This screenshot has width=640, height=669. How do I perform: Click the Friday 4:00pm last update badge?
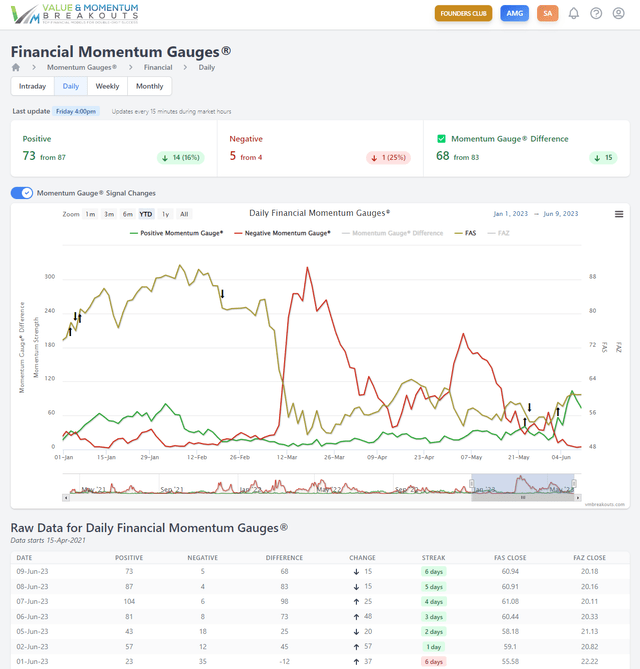click(x=76, y=111)
